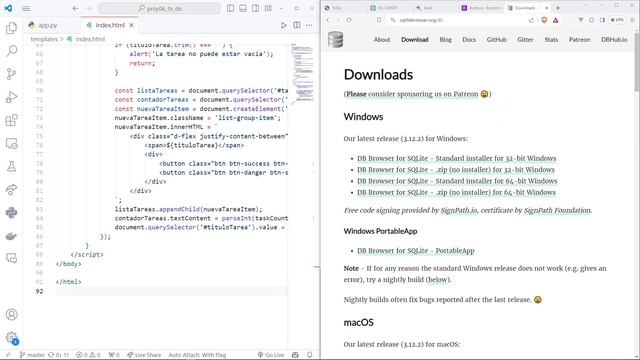Open the Manage gear menu
Viewport: 640px width, 360px height.
(11, 338)
